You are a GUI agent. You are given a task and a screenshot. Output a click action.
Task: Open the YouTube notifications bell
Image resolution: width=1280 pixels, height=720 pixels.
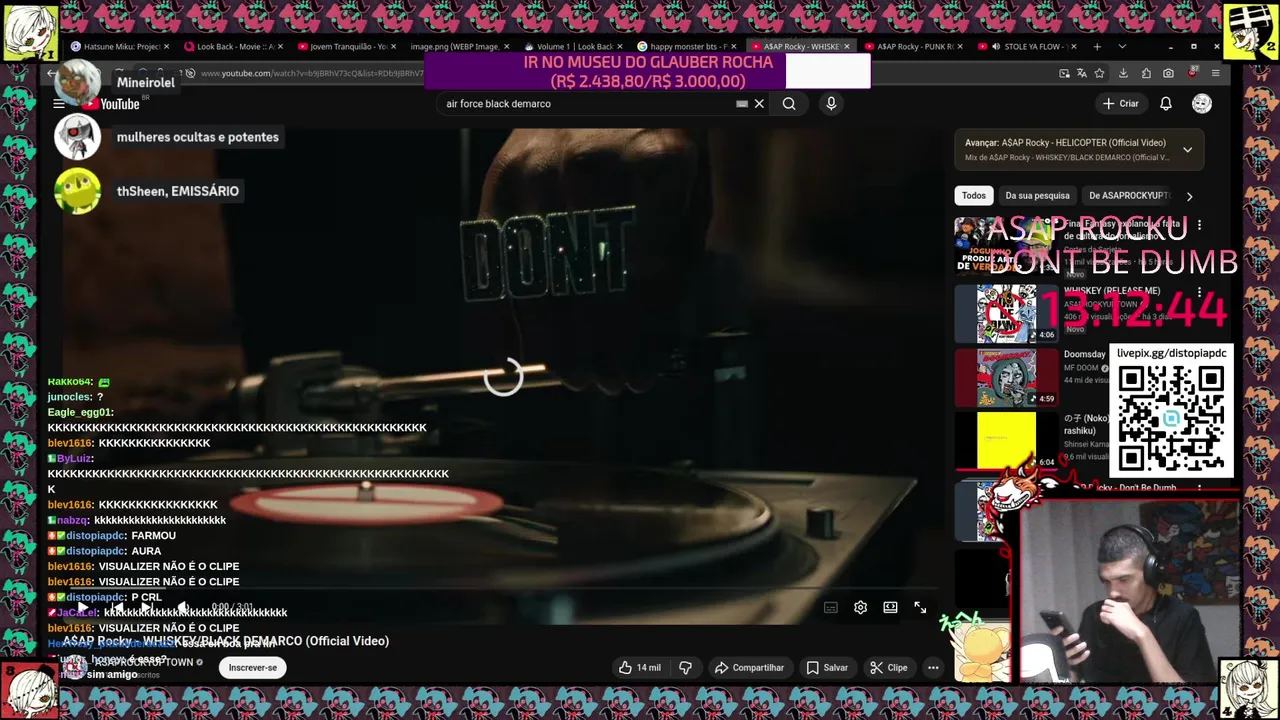tap(1166, 104)
